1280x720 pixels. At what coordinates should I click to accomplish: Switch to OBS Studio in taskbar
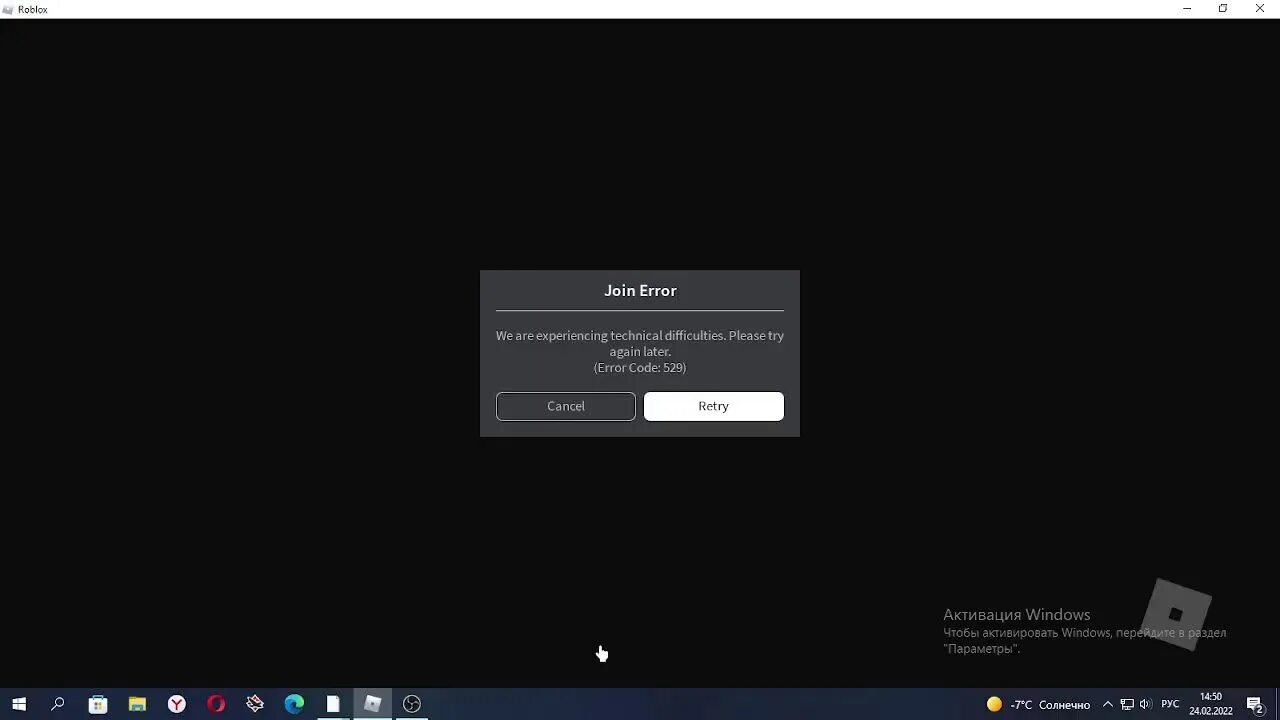(412, 704)
